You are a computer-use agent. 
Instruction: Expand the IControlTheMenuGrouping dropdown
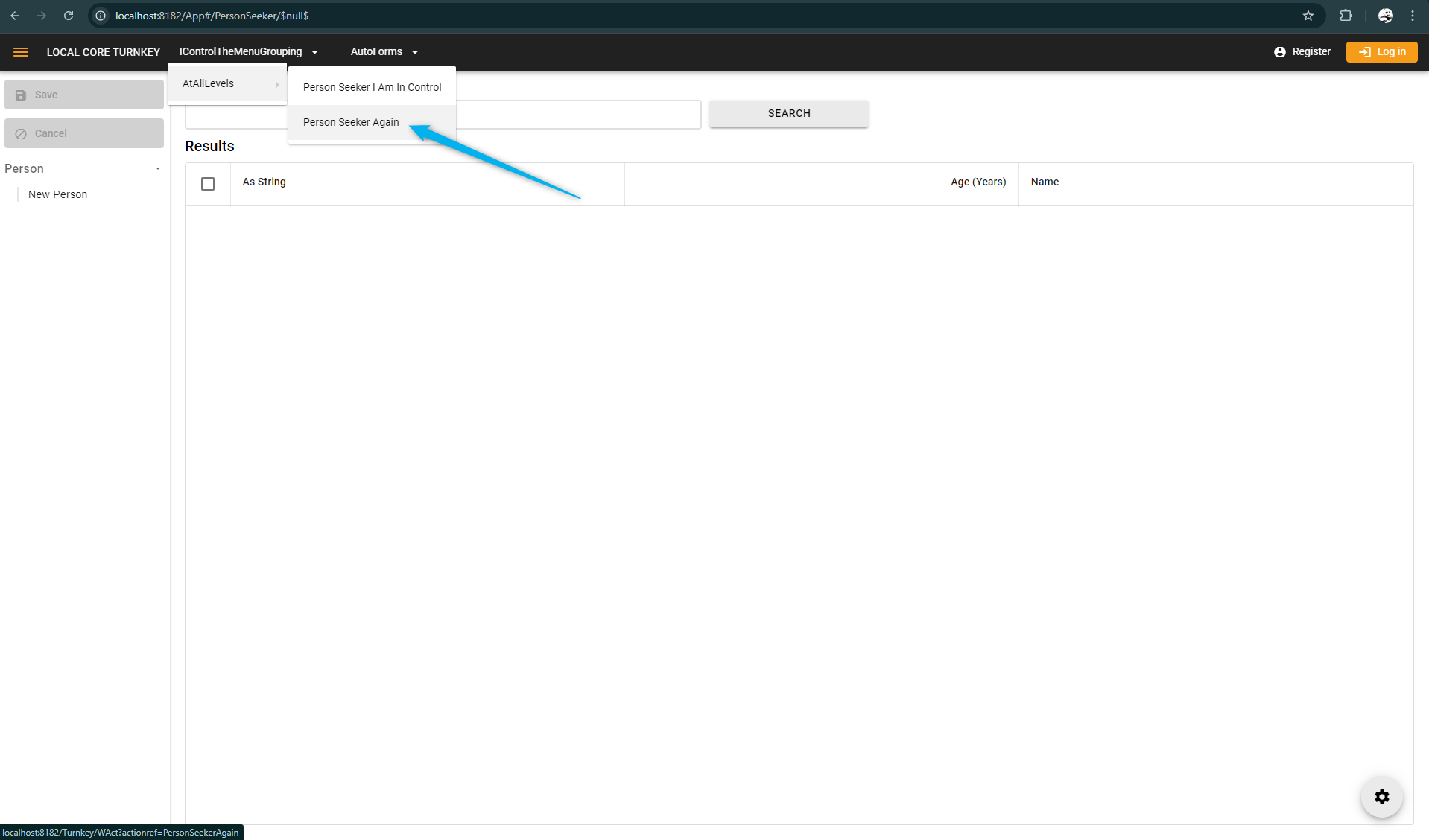pyautogui.click(x=249, y=52)
